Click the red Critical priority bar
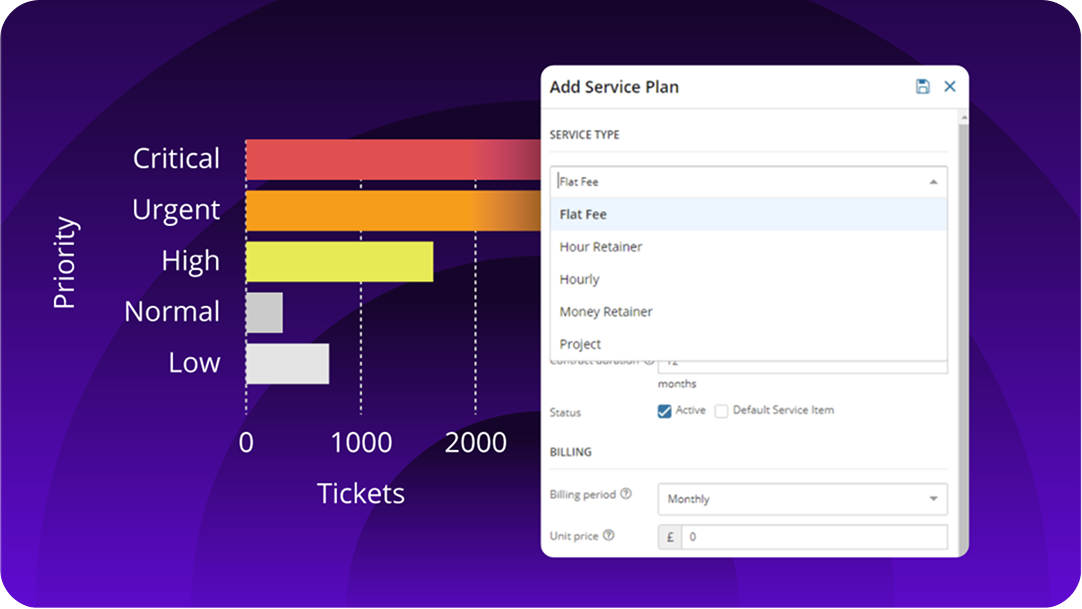This screenshot has width=1082, height=609. point(390,159)
